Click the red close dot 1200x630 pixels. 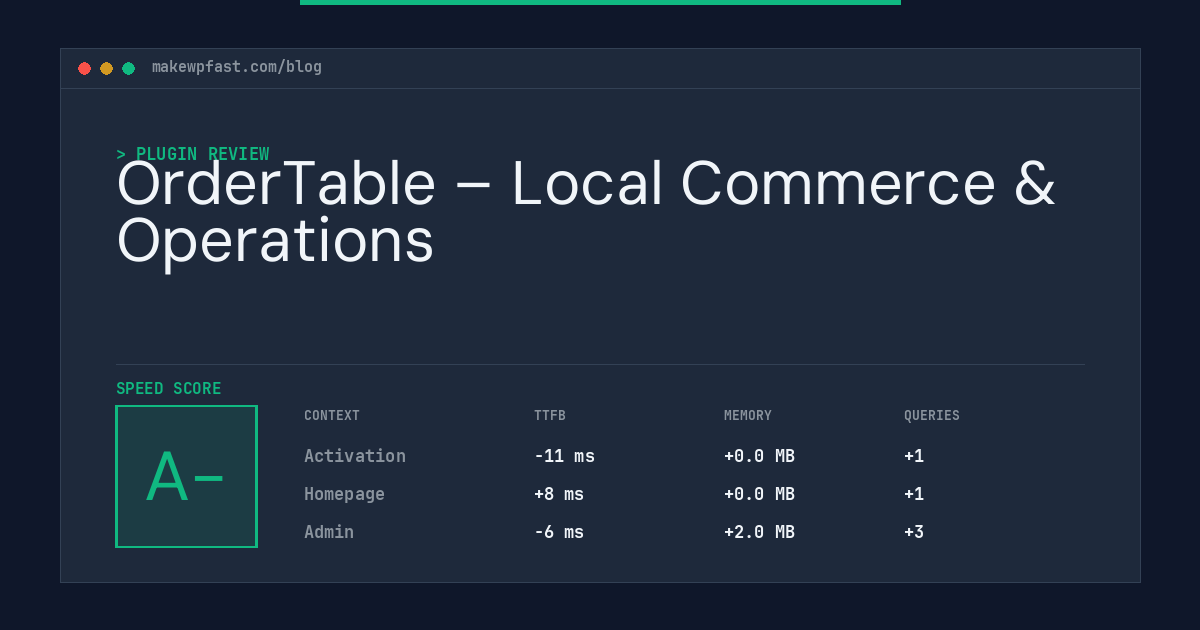(x=85, y=69)
